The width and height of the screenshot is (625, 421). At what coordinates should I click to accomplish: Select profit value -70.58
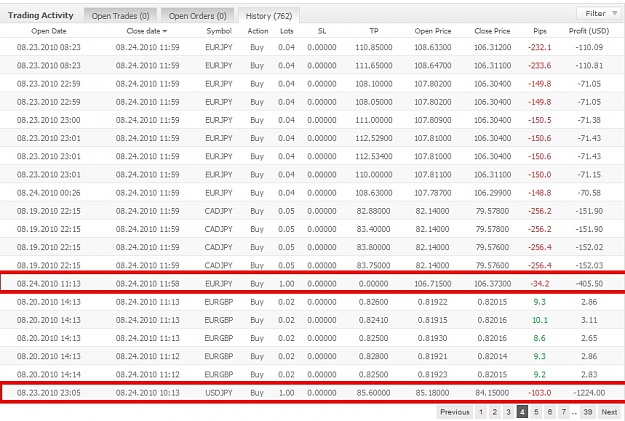(x=589, y=193)
